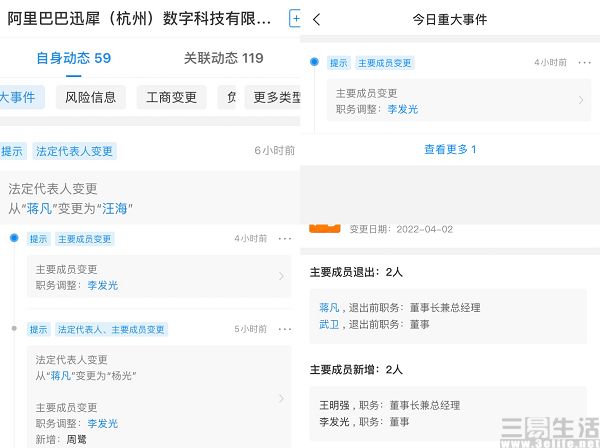
Task: Tap 法定代表人变更 tag at 6小时前
Action: 74,151
